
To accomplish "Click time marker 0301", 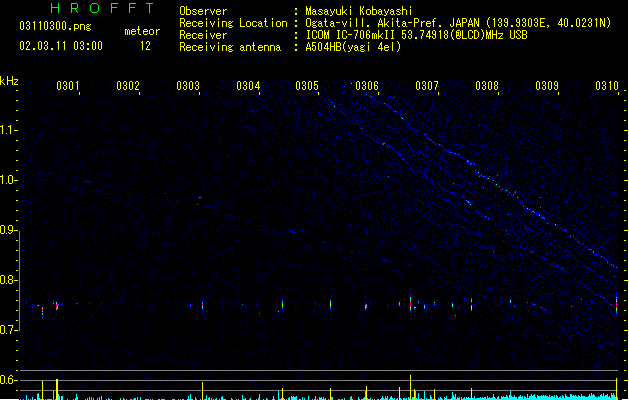I will coord(67,86).
